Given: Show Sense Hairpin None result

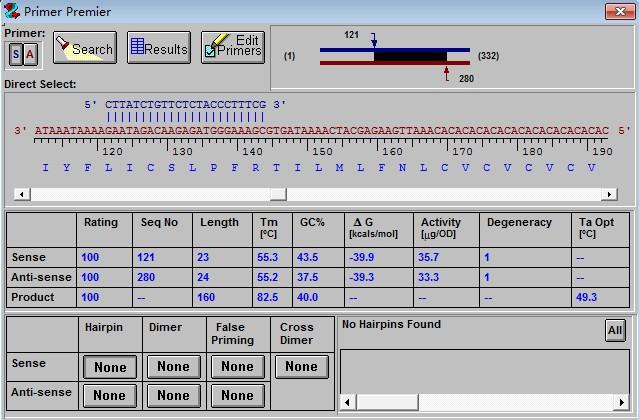Looking at the screenshot, I should coord(110,367).
